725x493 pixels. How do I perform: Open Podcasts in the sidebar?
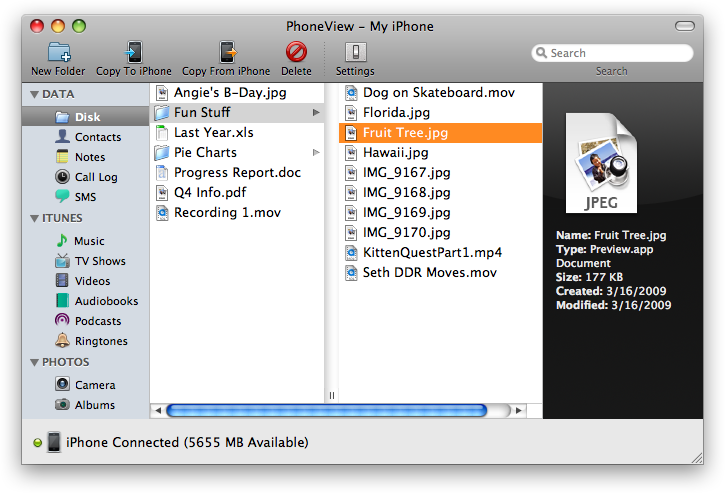pyautogui.click(x=86, y=320)
